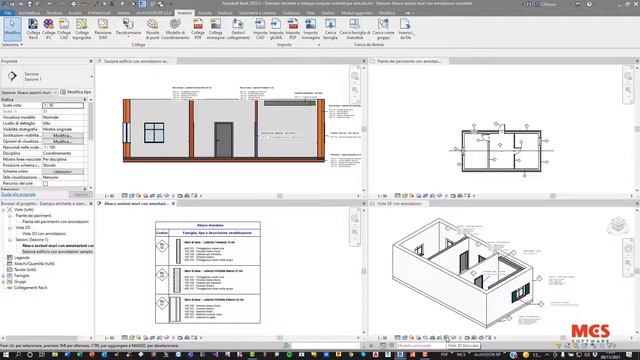Click Carica come gruppo icon
Screen dimensions: 640x360
point(383,29)
